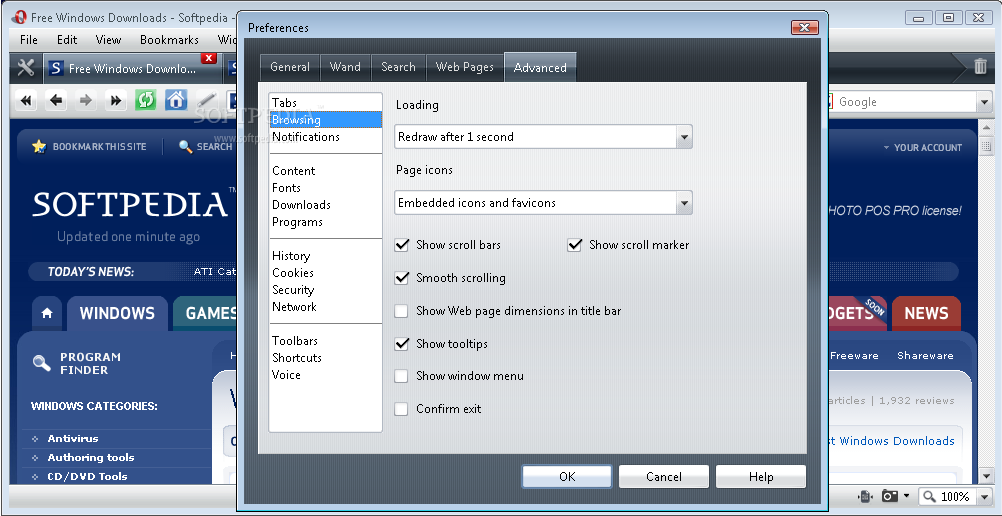
Task: Click the Softpedia home icon tab
Action: pos(47,313)
